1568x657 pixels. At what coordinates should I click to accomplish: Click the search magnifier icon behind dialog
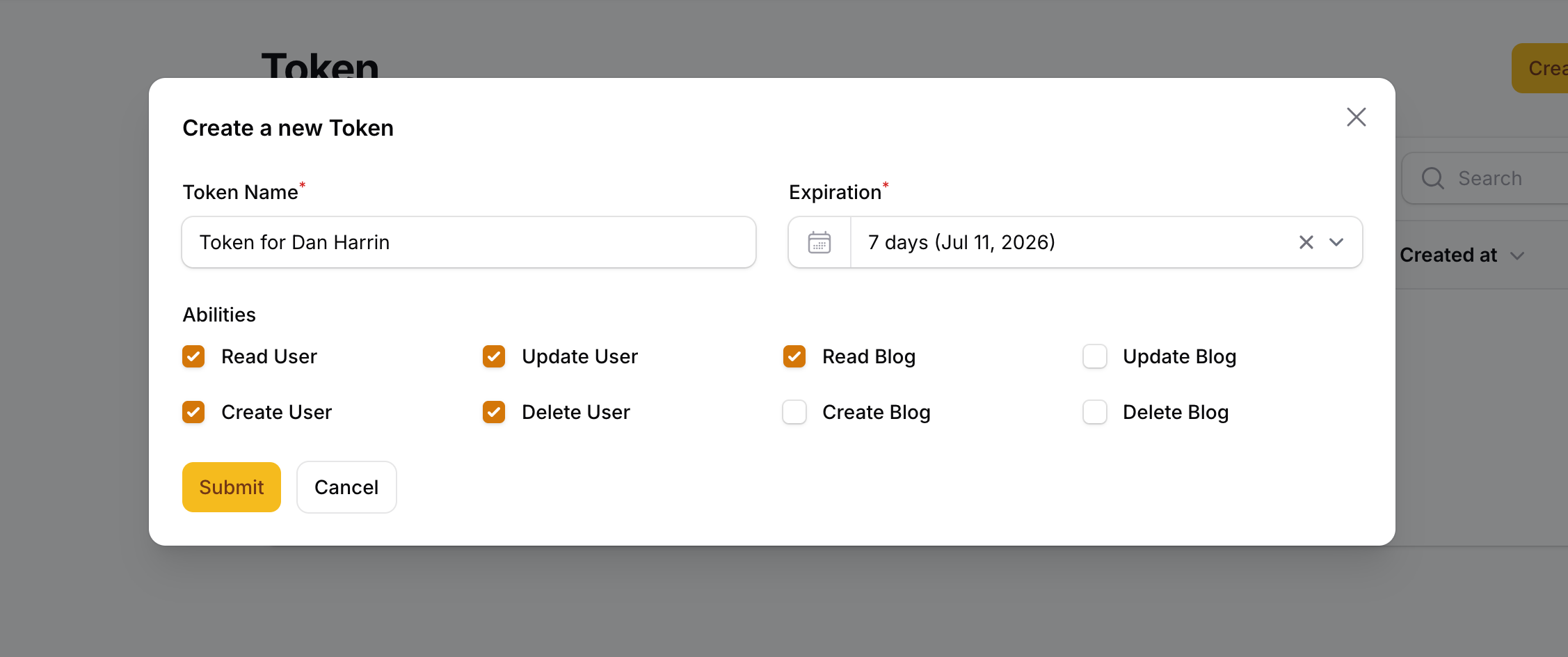click(1432, 178)
